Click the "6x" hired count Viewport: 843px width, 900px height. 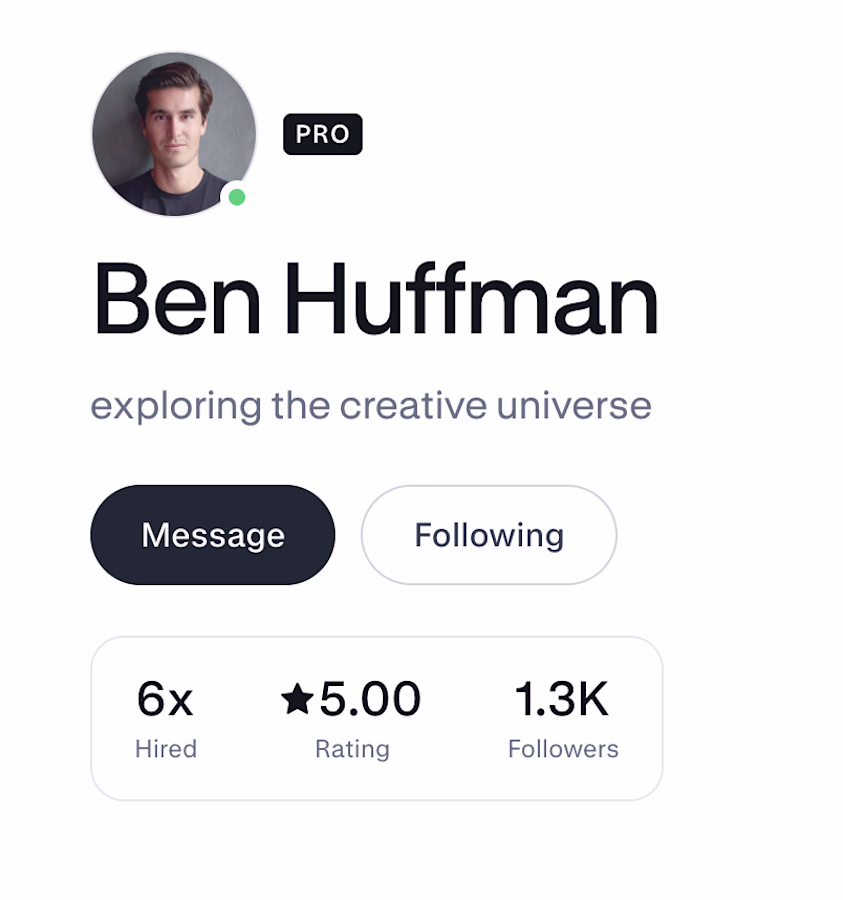point(165,699)
